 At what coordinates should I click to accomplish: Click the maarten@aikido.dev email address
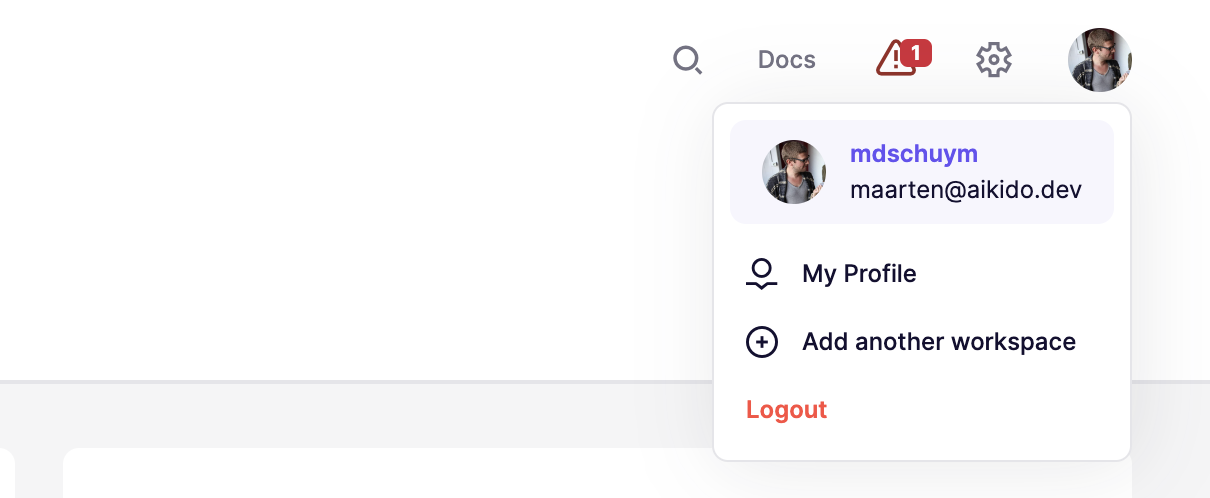pos(966,189)
